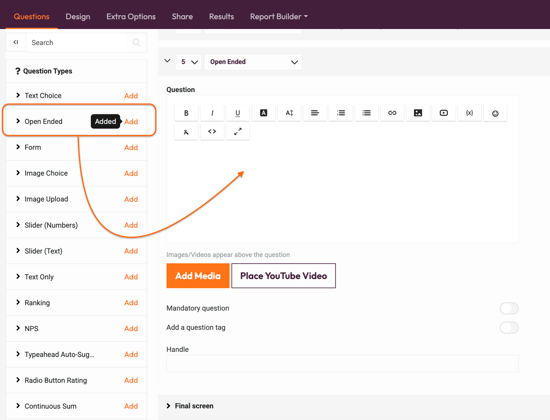Add an Image Choice question

coord(131,173)
